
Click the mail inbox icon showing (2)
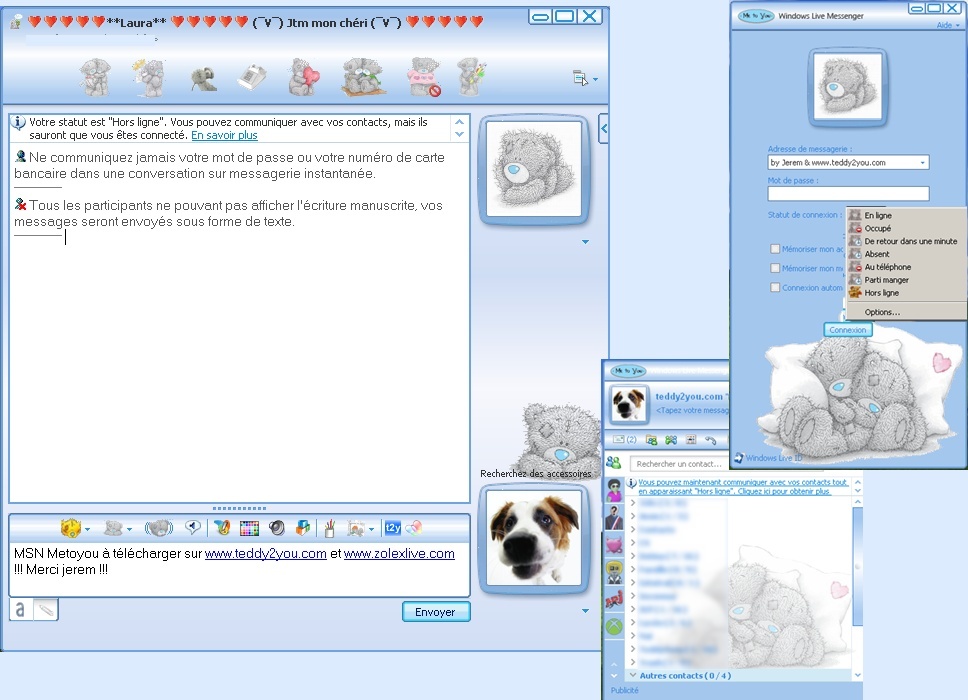(624, 440)
